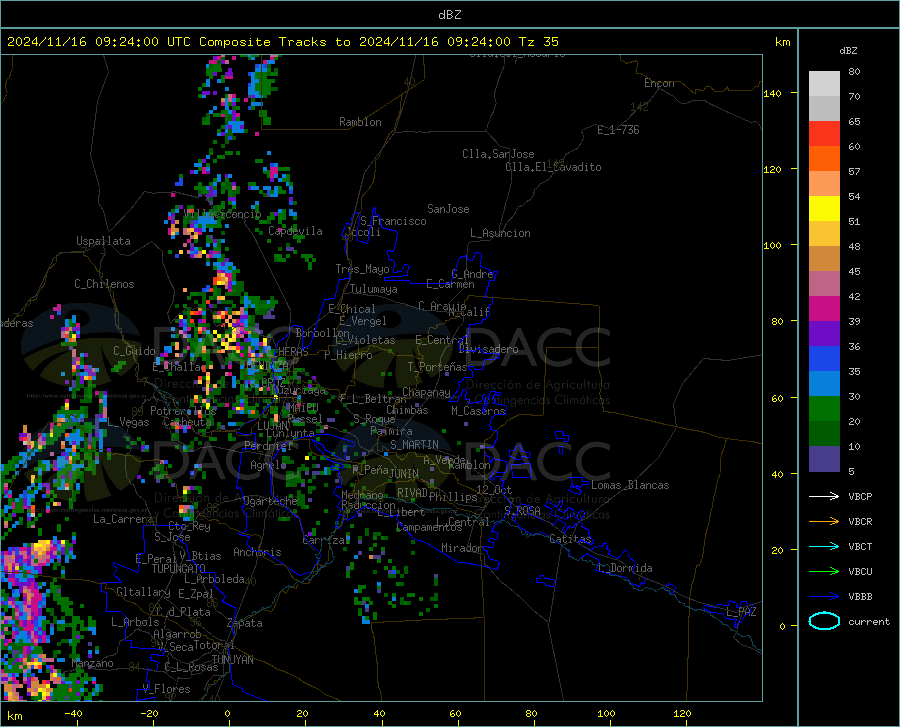The width and height of the screenshot is (900, 727).
Task: Click the orange VBCR arrow in legend
Action: tap(824, 522)
